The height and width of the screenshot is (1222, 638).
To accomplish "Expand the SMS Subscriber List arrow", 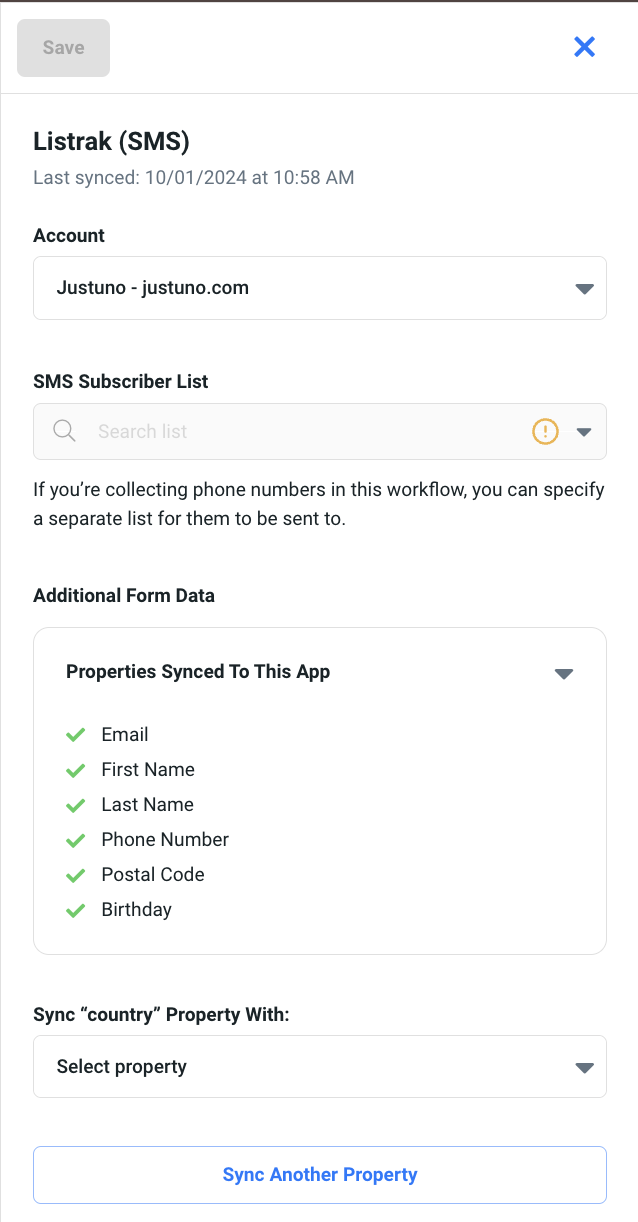I will click(585, 432).
